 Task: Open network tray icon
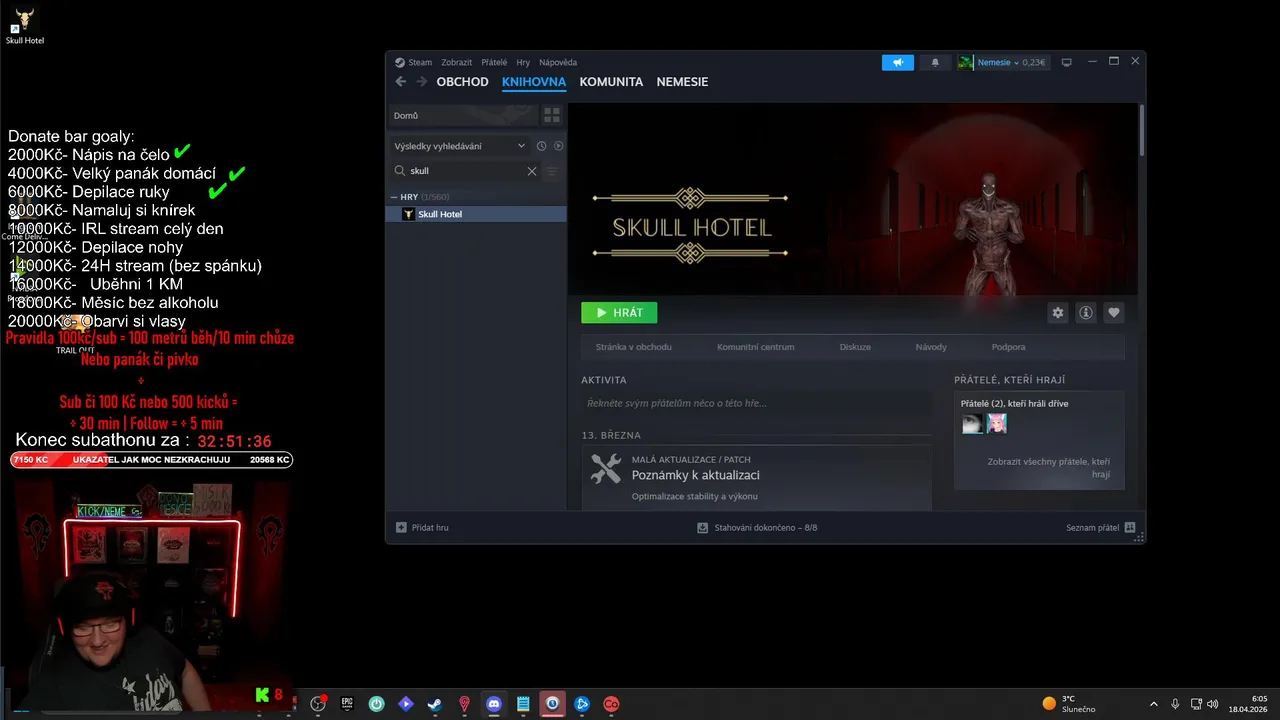[x=1194, y=704]
